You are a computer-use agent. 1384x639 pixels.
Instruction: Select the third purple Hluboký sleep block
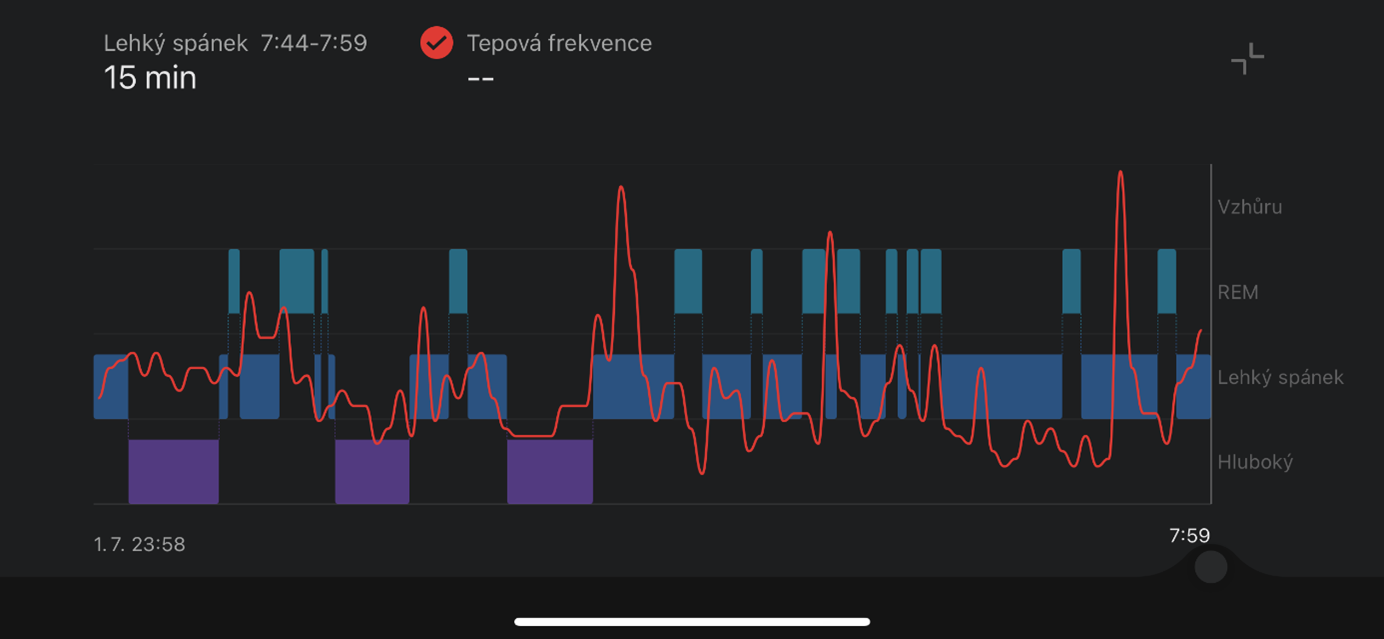550,471
